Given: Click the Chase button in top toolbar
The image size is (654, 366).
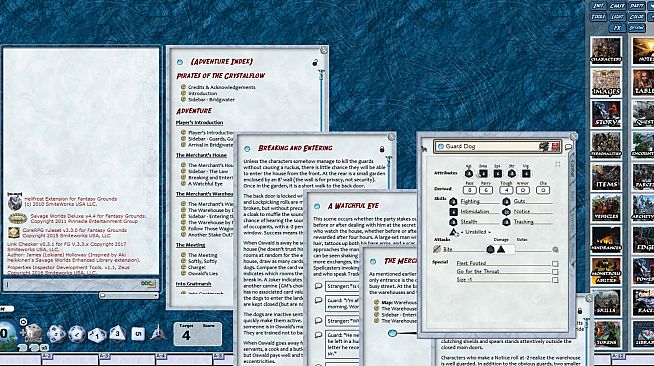Looking at the screenshot, I should click(617, 6).
